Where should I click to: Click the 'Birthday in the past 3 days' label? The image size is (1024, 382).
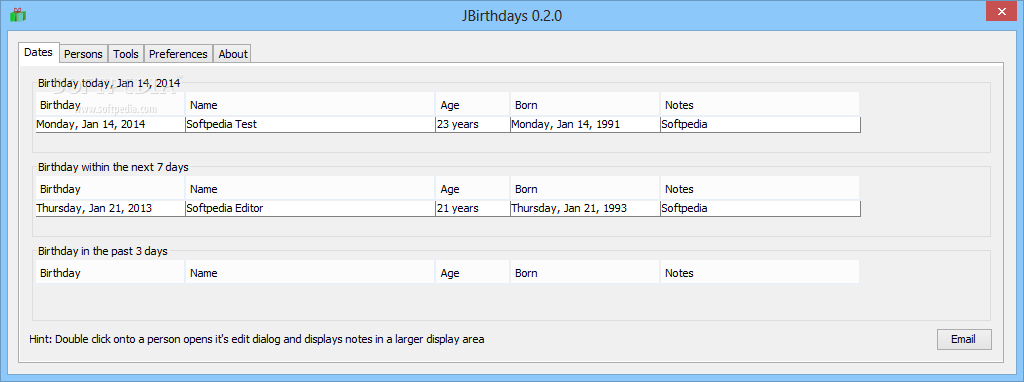(103, 251)
